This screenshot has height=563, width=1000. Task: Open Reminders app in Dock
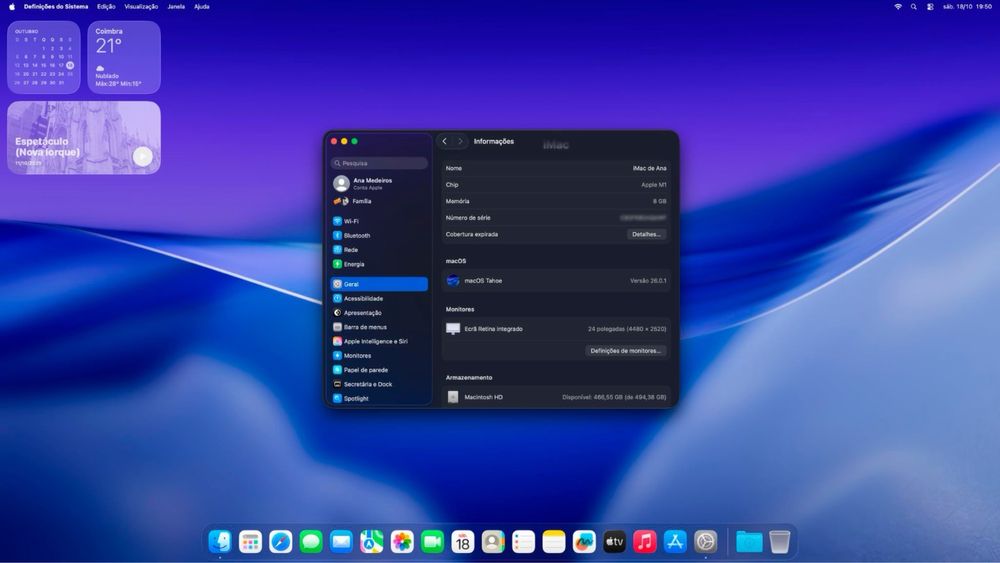[523, 541]
